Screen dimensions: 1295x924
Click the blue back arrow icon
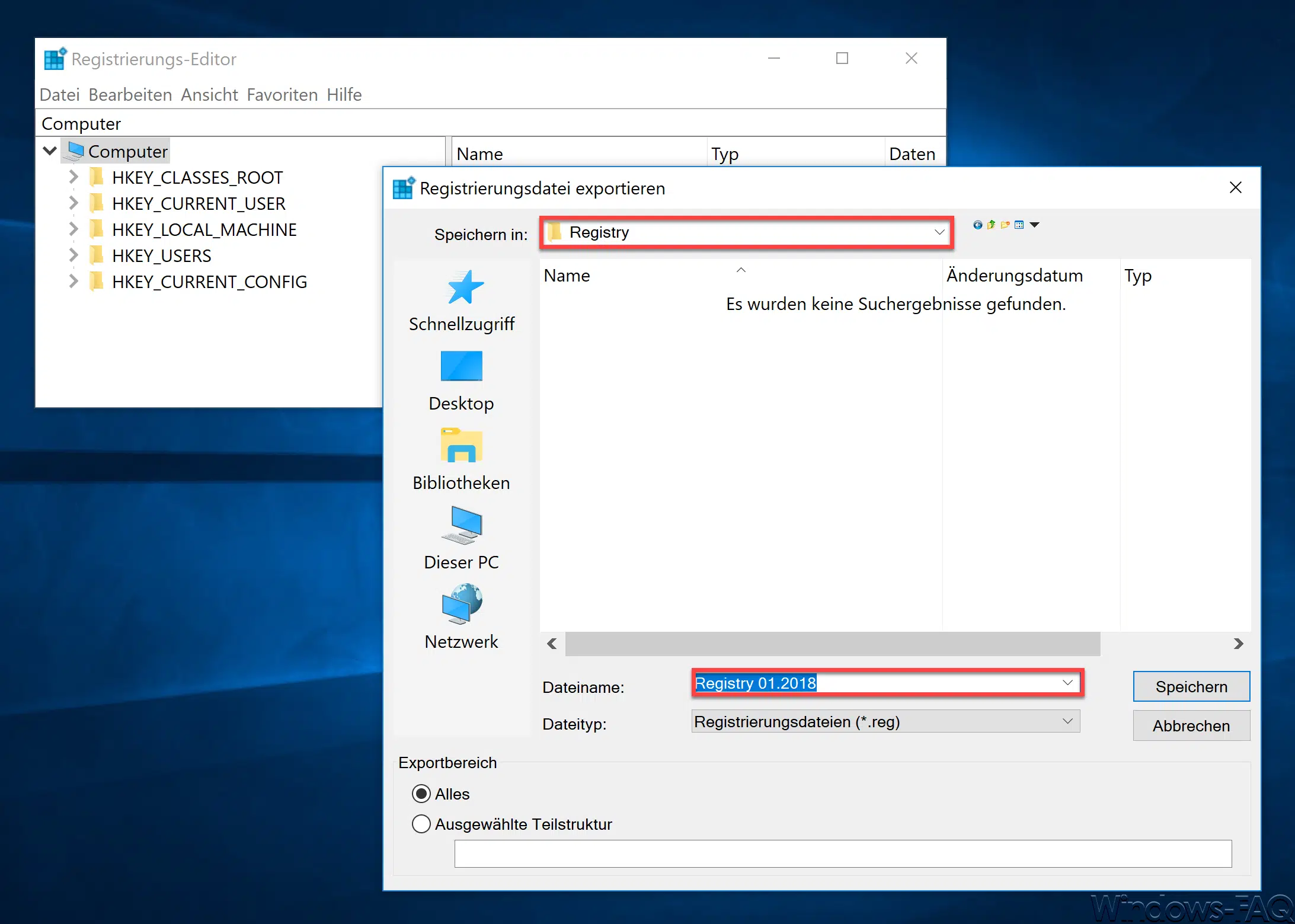tap(977, 225)
